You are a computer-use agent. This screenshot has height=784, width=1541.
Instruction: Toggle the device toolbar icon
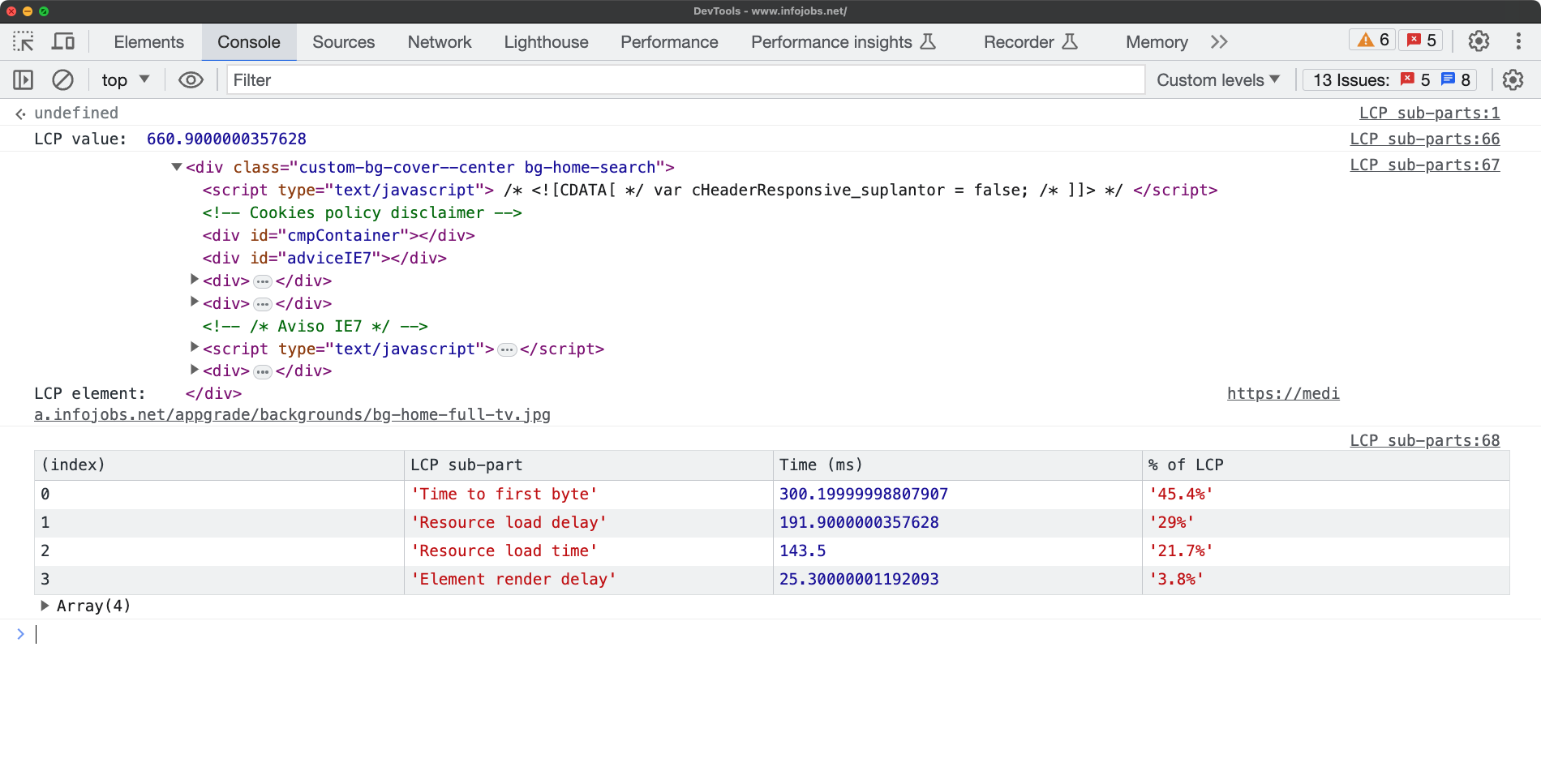point(63,41)
